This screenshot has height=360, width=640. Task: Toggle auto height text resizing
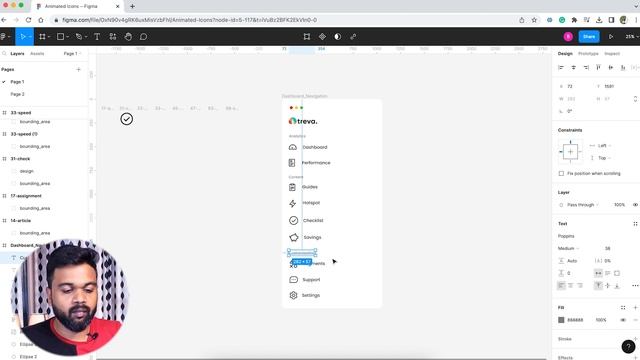click(x=608, y=273)
